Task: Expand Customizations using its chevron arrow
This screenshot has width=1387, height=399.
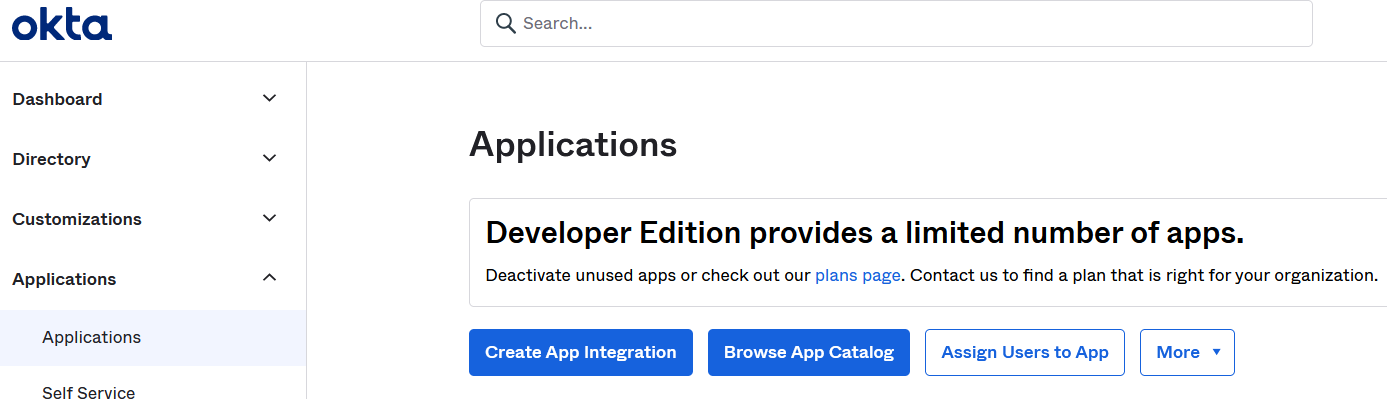Action: 269,218
